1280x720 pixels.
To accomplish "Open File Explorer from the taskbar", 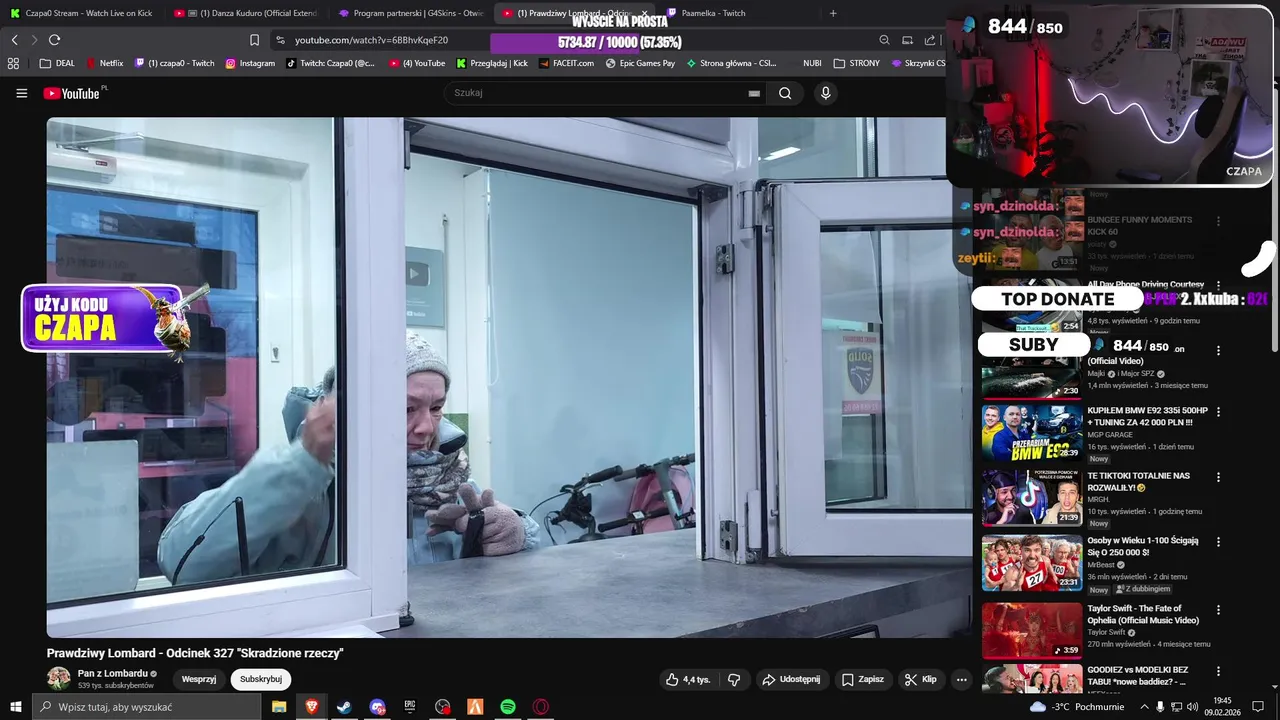I will 279,707.
